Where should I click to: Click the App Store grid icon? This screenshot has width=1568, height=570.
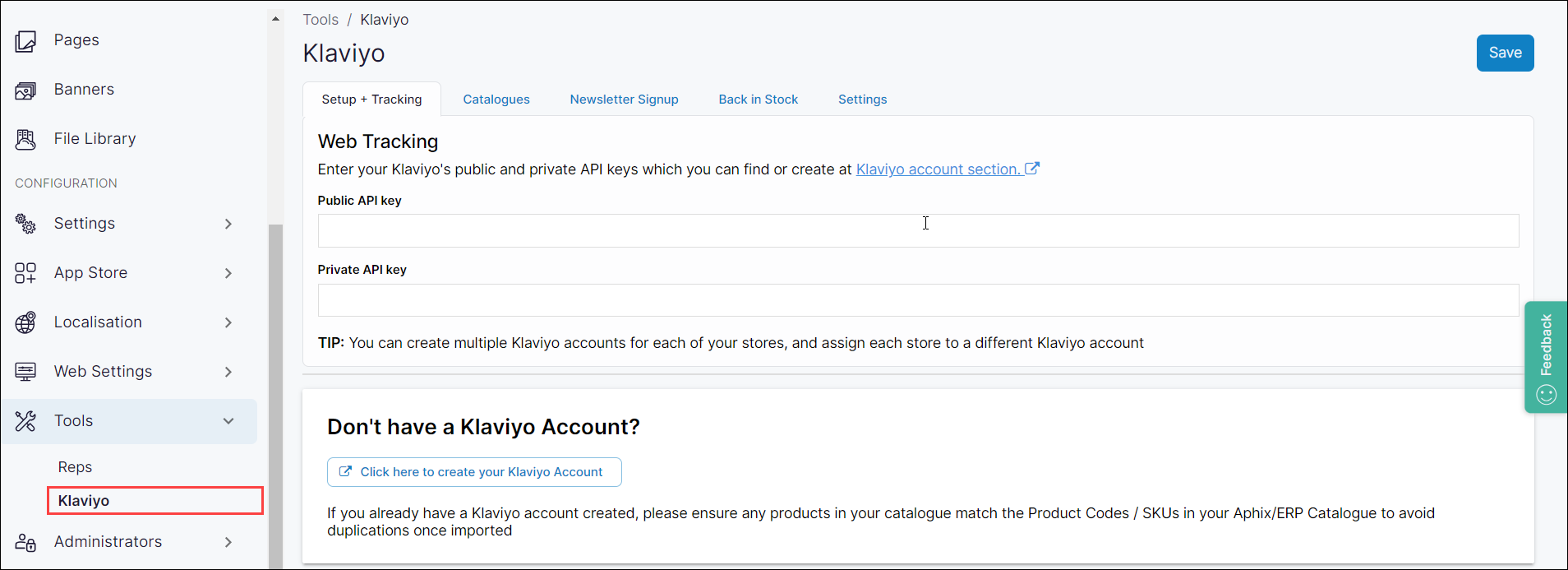[x=25, y=273]
